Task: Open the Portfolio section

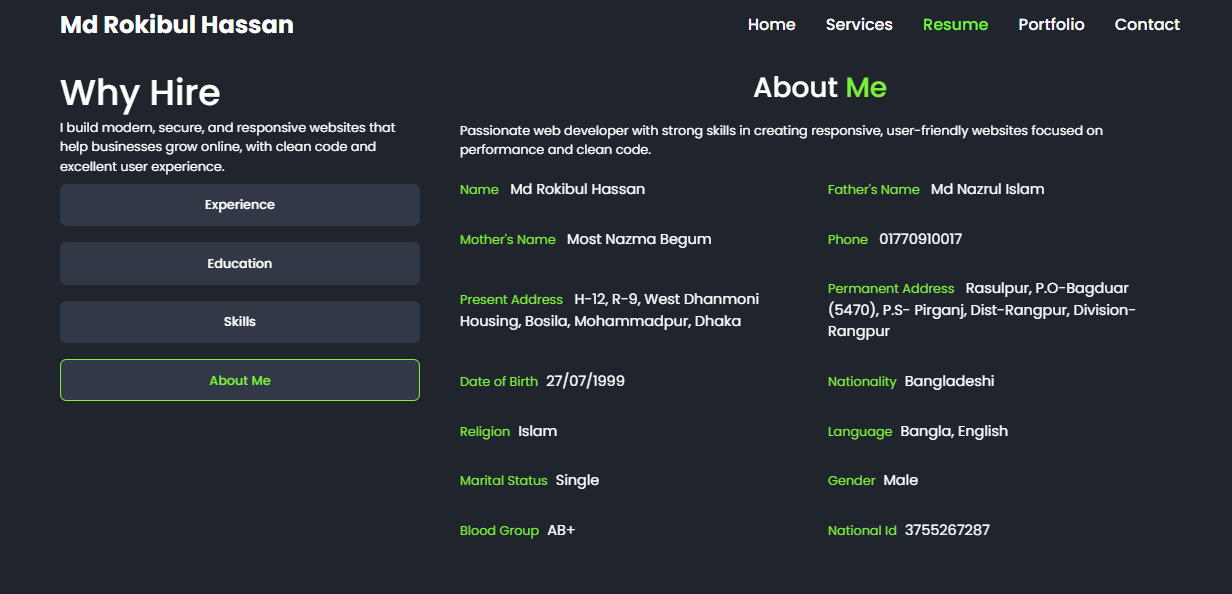Action: click(x=1051, y=24)
